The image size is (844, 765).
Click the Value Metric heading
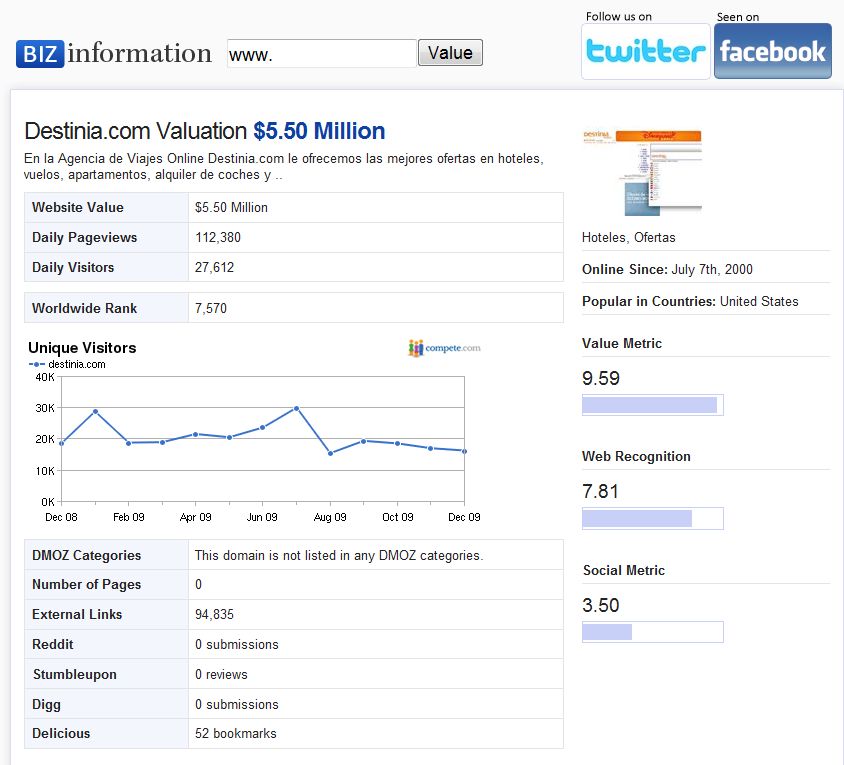point(622,343)
